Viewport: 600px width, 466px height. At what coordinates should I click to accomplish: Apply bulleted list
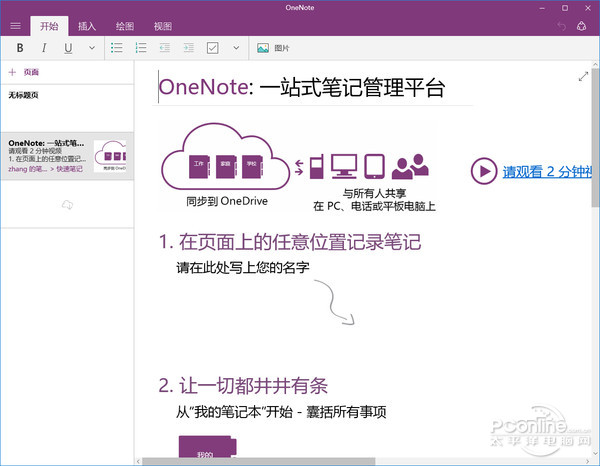click(117, 48)
